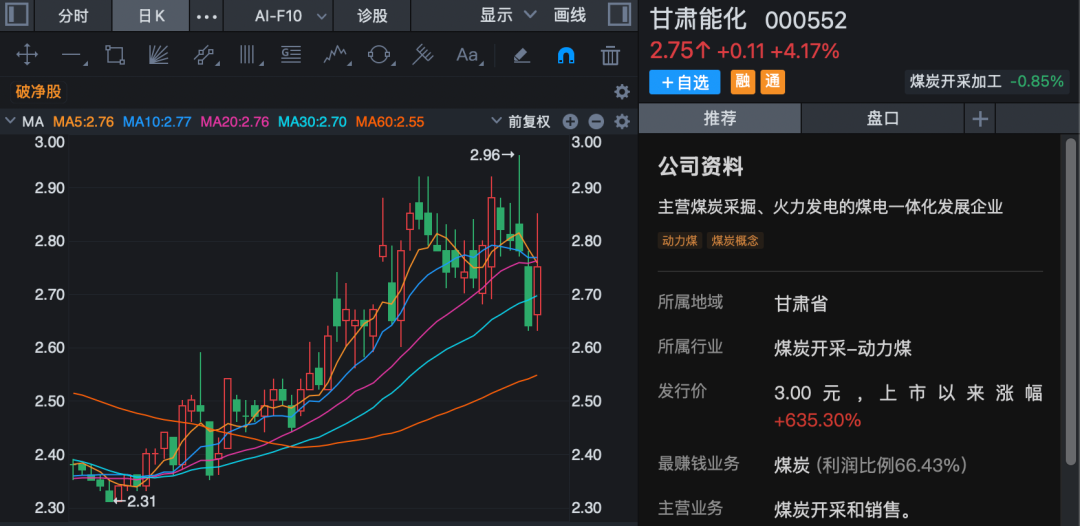
Task: Click the 动力煤 concept tag
Action: click(x=680, y=240)
